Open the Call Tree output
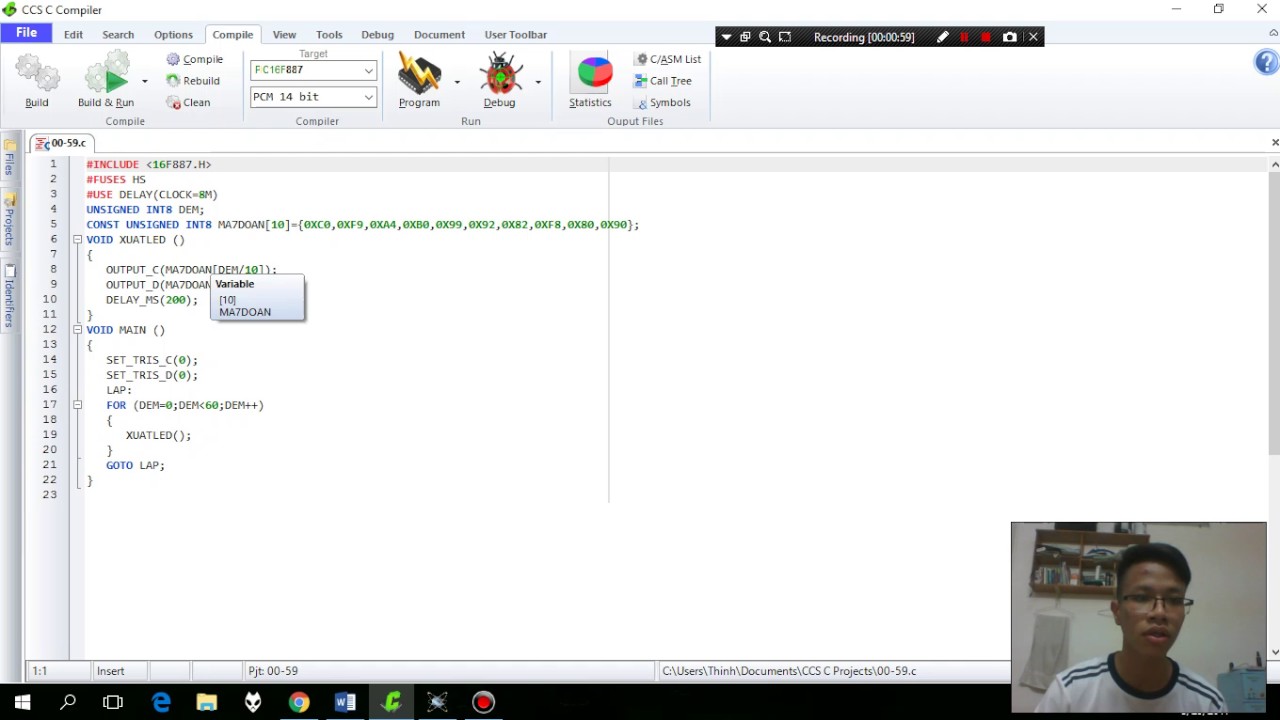The height and width of the screenshot is (720, 1280). click(x=663, y=81)
